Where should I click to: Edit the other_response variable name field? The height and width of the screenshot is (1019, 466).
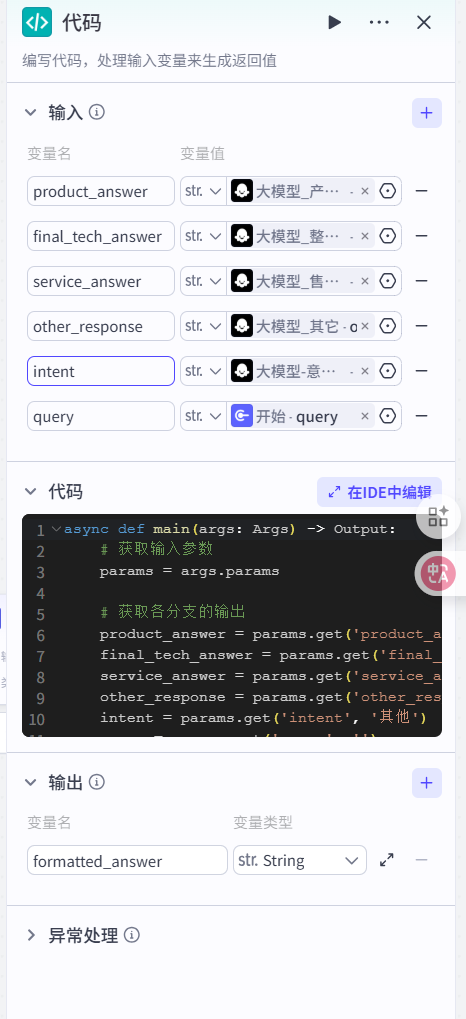(101, 326)
